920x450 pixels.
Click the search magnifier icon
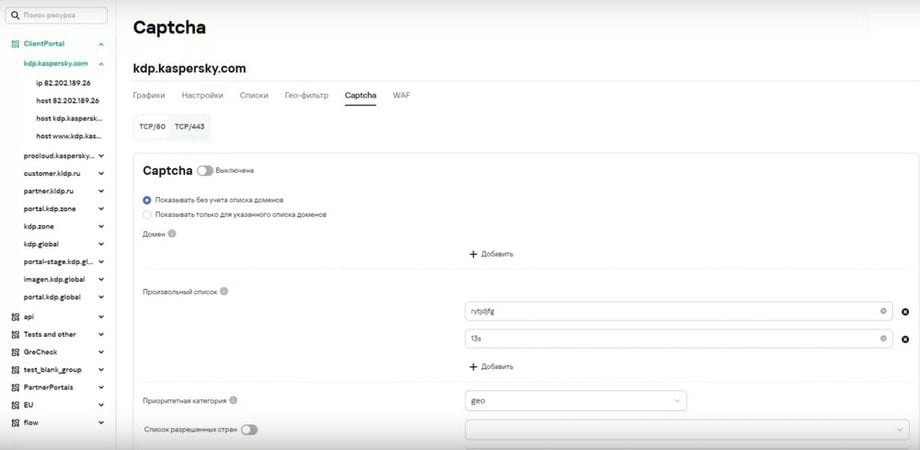[x=15, y=15]
